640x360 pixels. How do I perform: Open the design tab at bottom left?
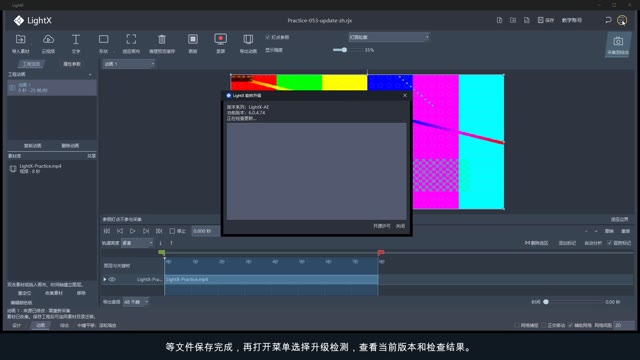[16, 325]
